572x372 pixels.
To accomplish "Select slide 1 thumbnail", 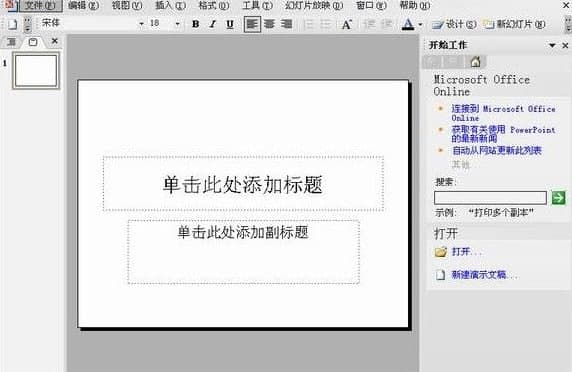I will point(36,71).
